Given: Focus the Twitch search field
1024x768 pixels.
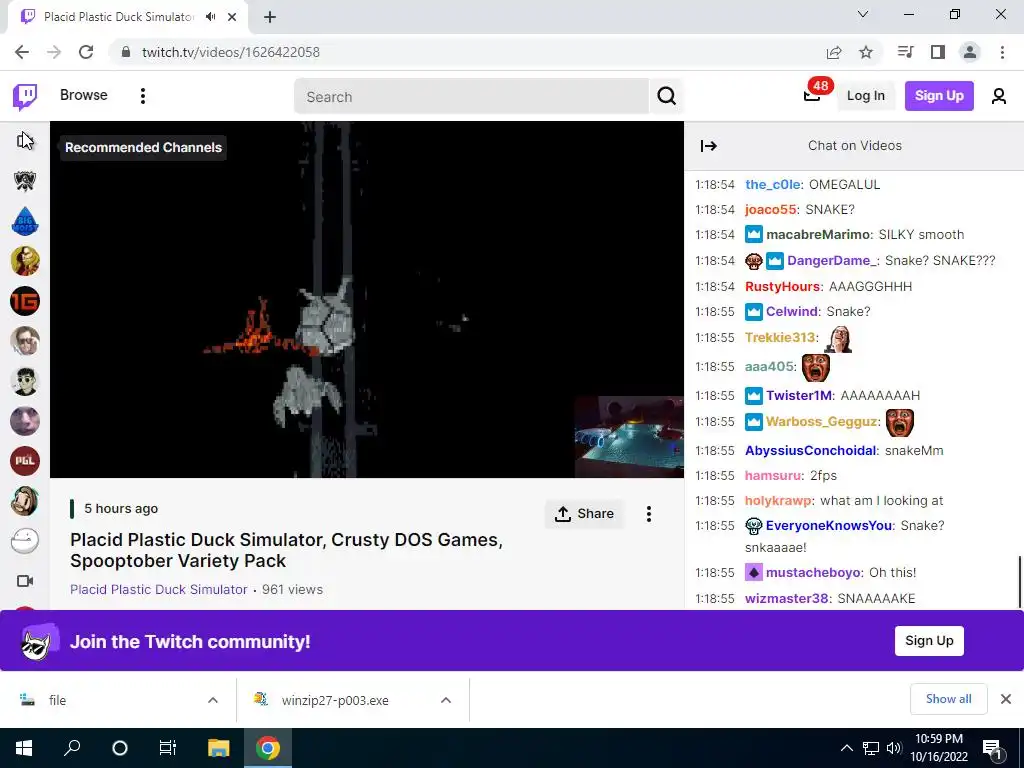Looking at the screenshot, I should click(472, 97).
